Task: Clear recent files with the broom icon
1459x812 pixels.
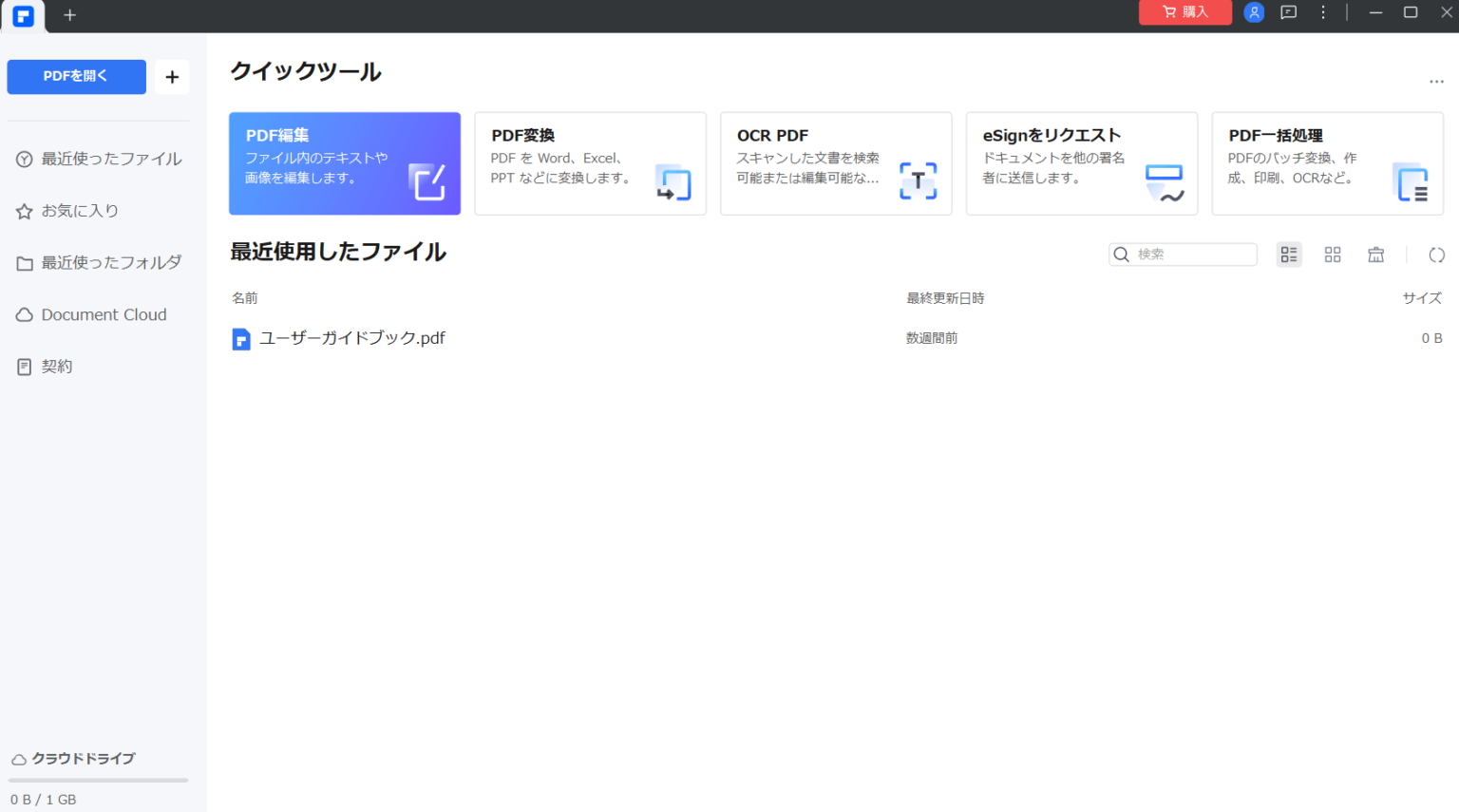Action: [x=1375, y=254]
